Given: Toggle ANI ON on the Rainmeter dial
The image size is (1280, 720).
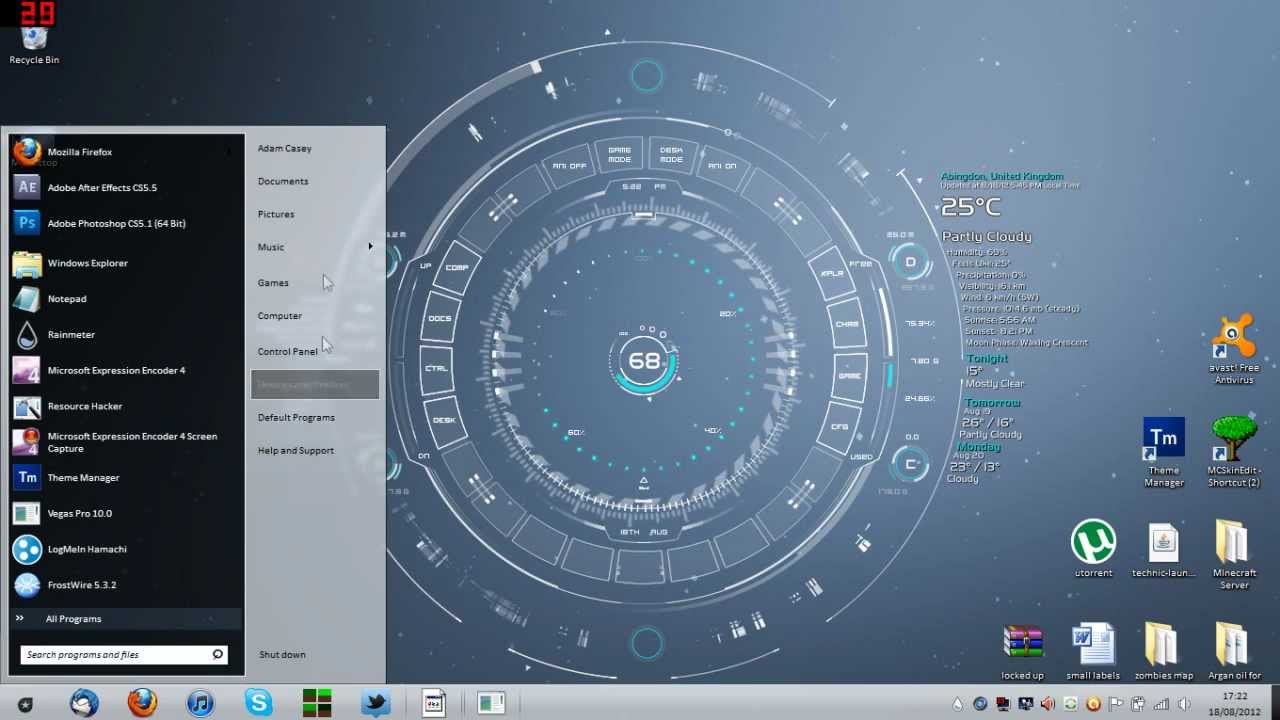Looking at the screenshot, I should coord(722,166).
